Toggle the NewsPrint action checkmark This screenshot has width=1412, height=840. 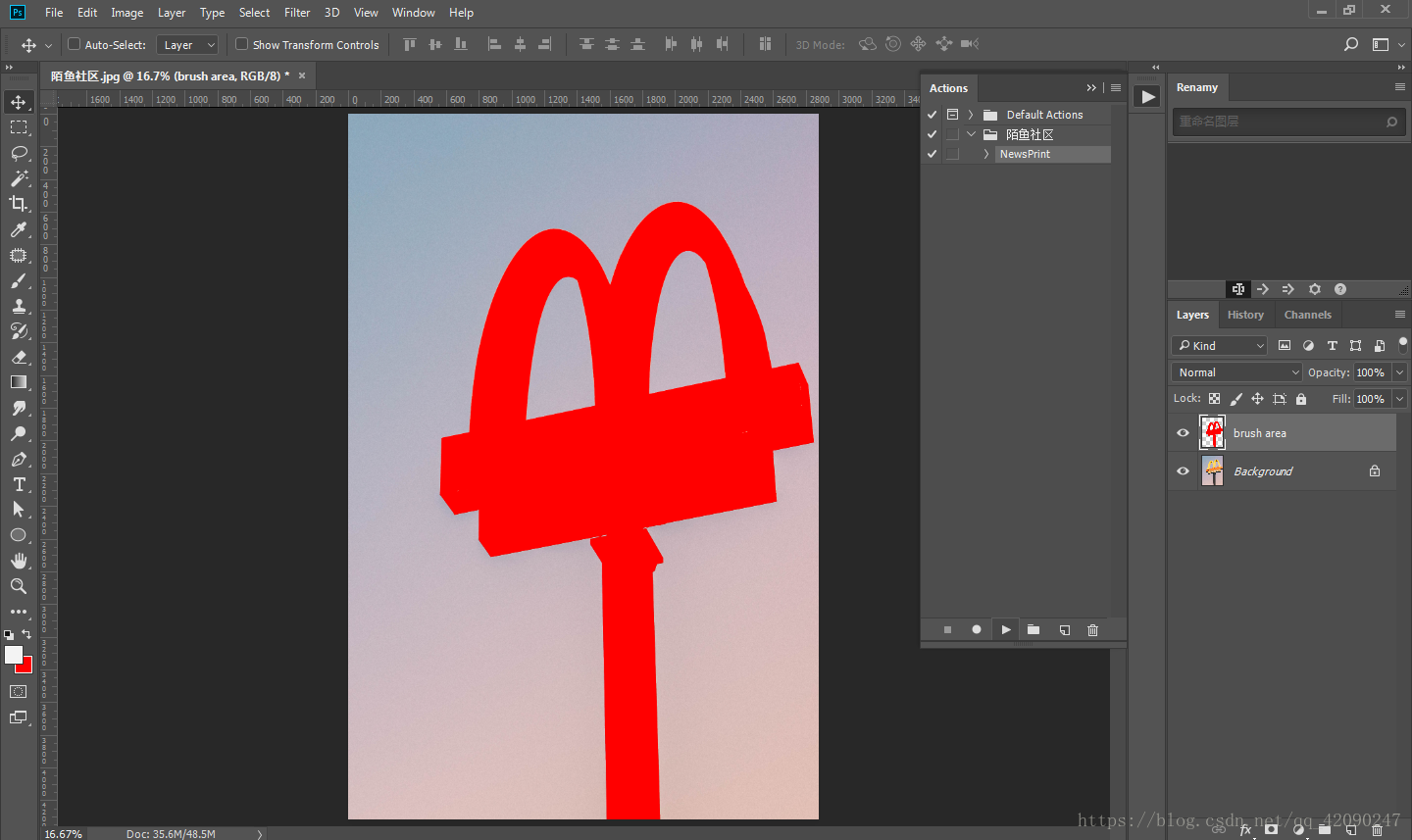[x=933, y=154]
